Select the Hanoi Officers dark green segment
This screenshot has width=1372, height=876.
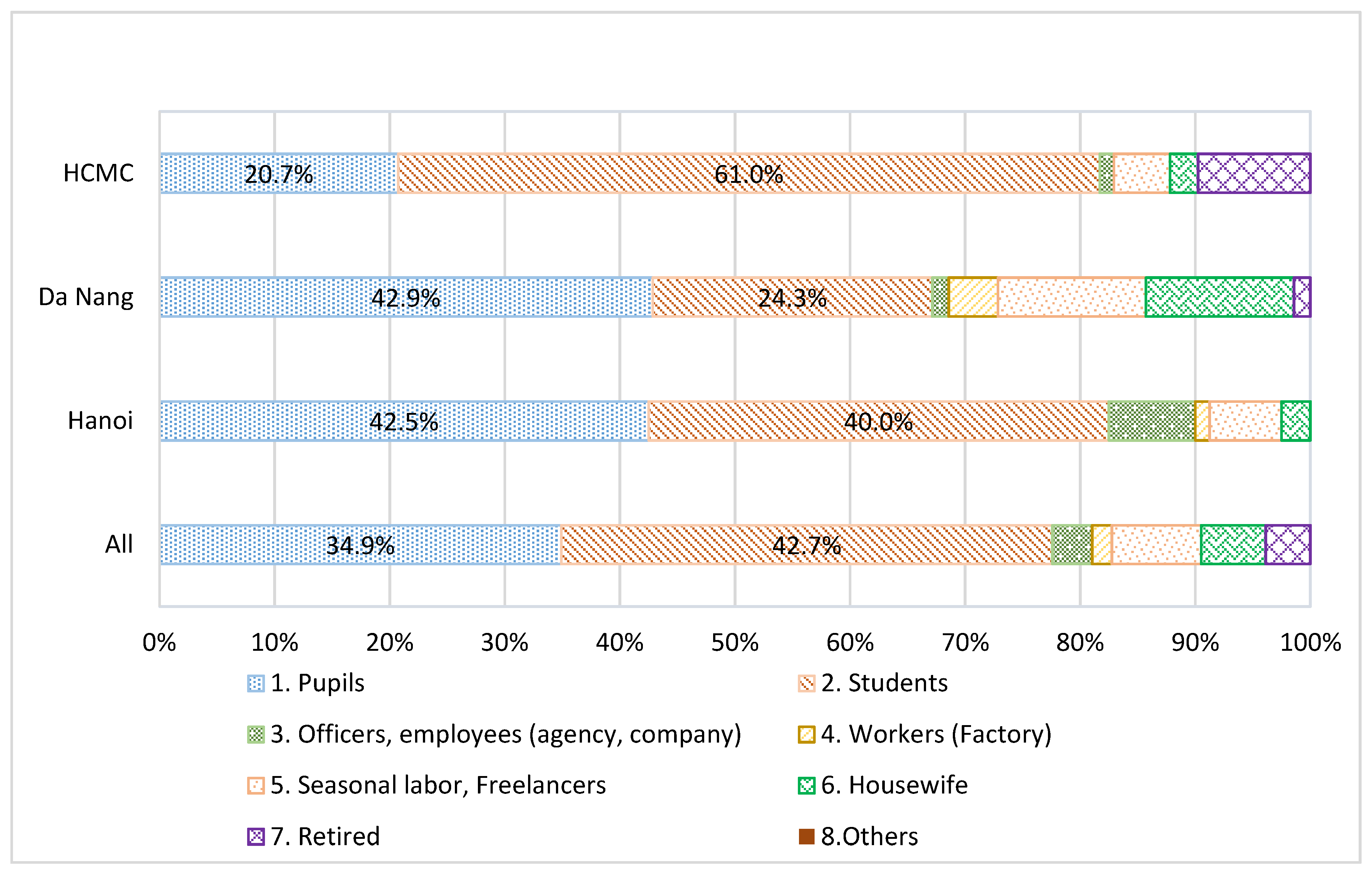[x=1151, y=421]
